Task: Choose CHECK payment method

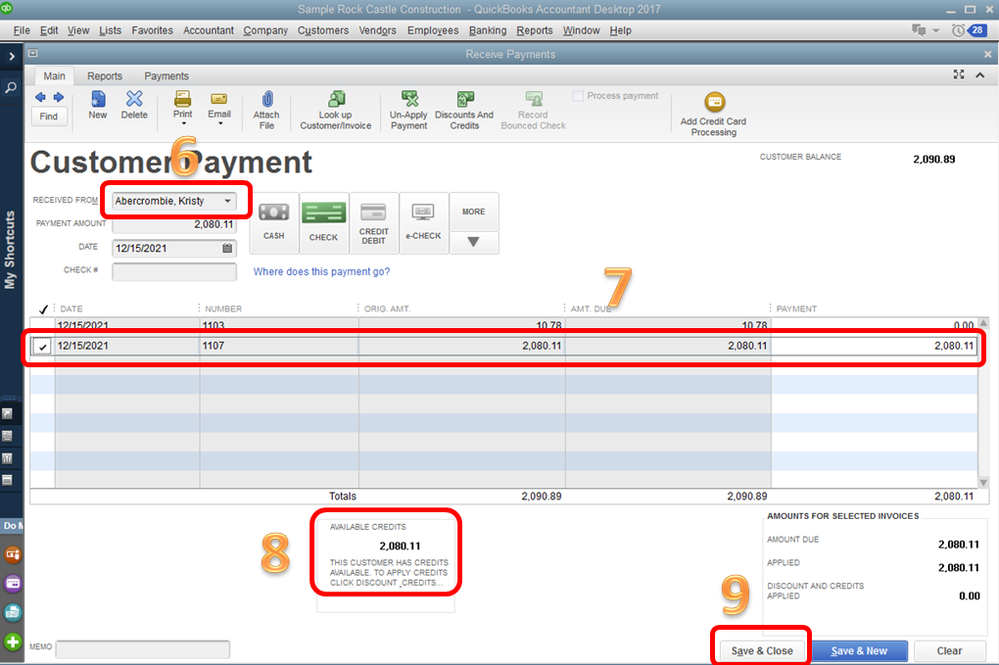Action: tap(324, 223)
